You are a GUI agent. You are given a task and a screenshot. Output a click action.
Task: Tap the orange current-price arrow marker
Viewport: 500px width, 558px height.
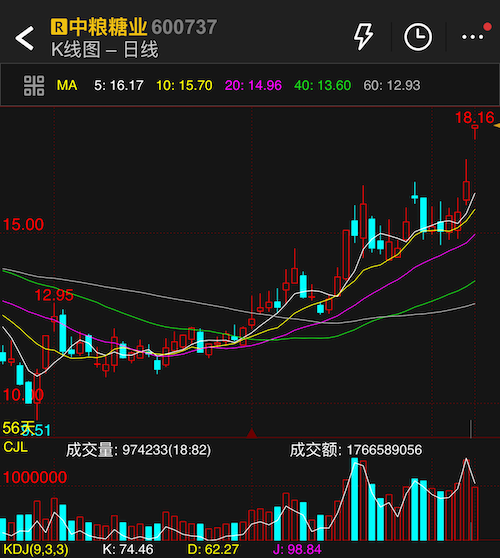click(x=497, y=126)
